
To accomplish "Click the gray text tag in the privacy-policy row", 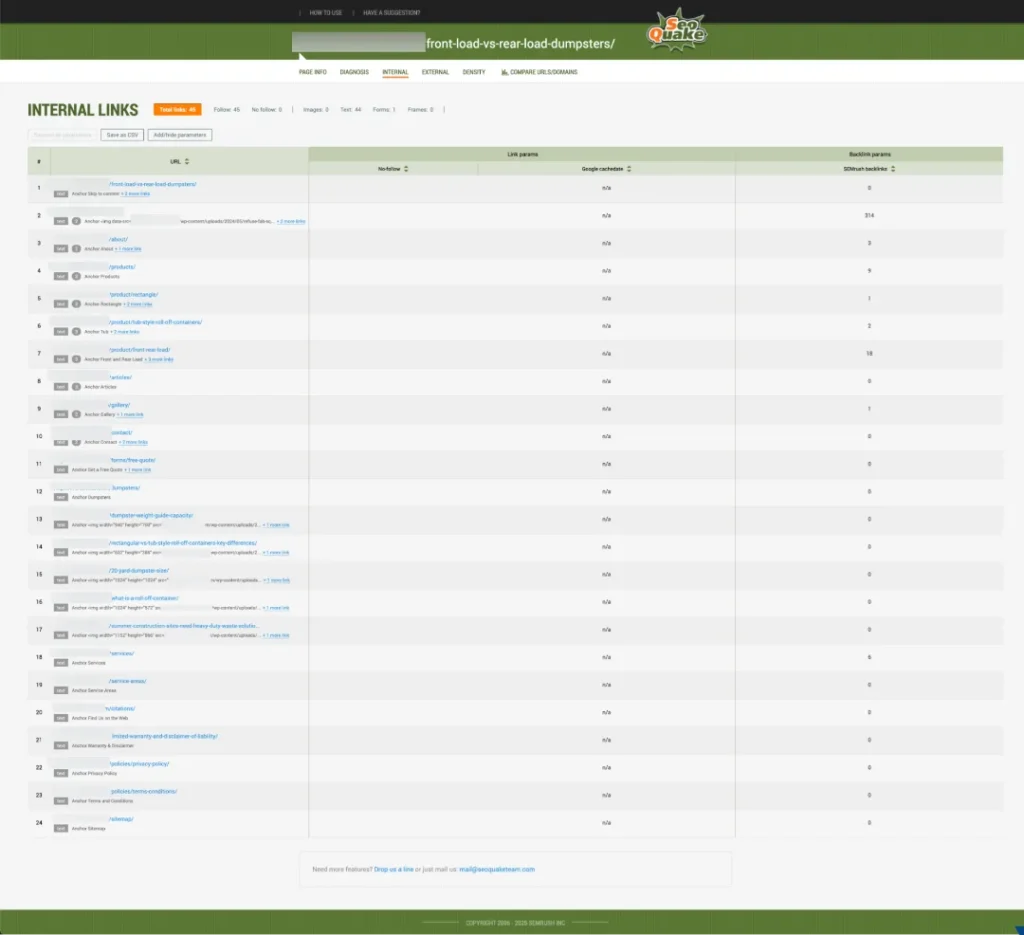I will pos(61,773).
